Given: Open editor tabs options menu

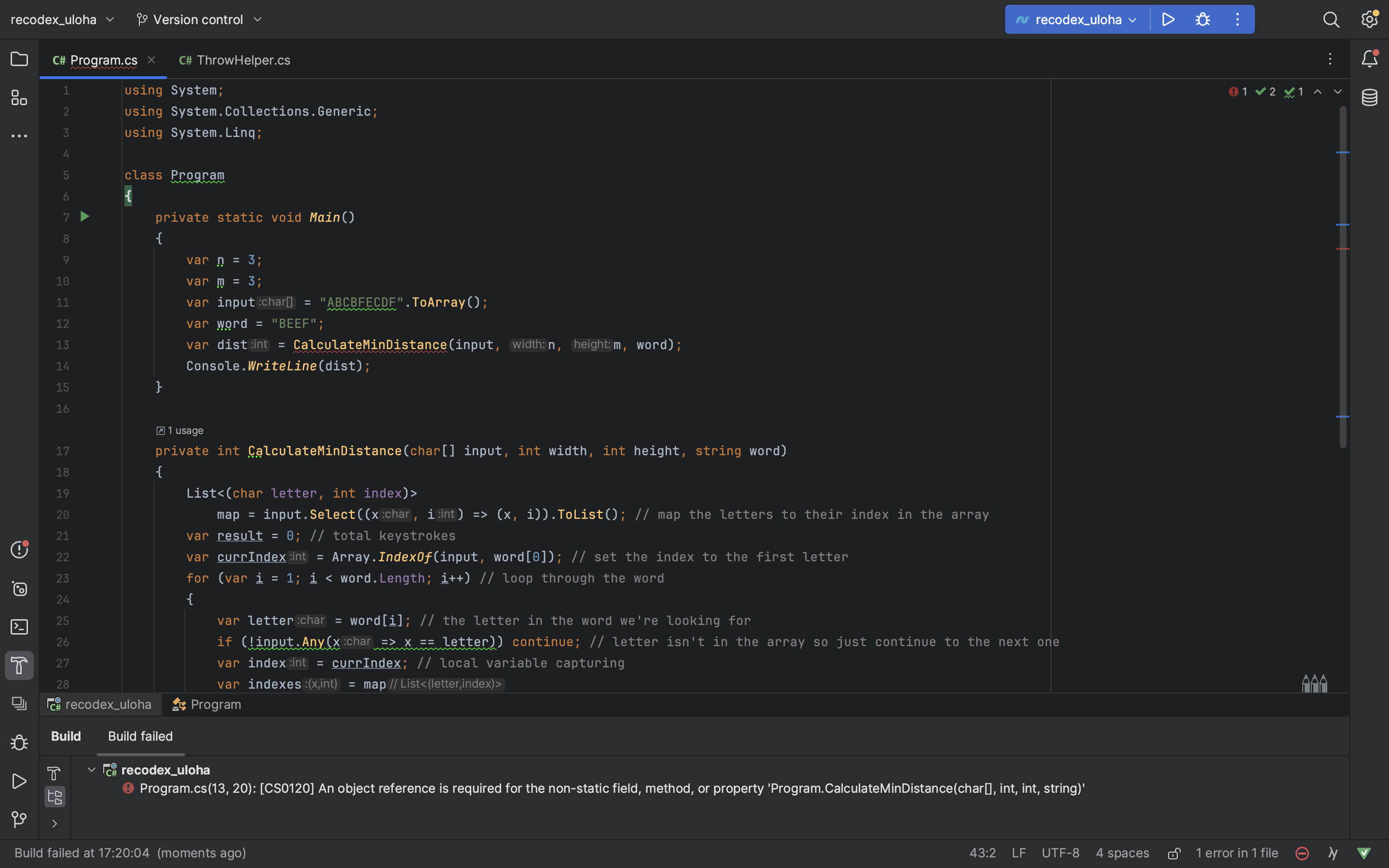Looking at the screenshot, I should click(1330, 58).
